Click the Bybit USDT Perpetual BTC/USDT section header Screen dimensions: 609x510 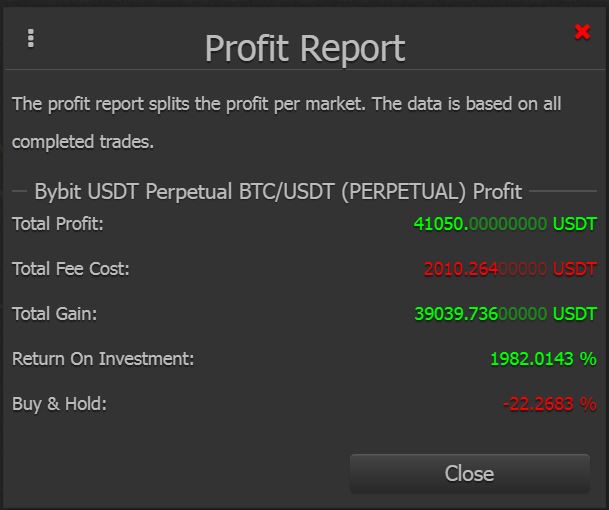tap(278, 191)
